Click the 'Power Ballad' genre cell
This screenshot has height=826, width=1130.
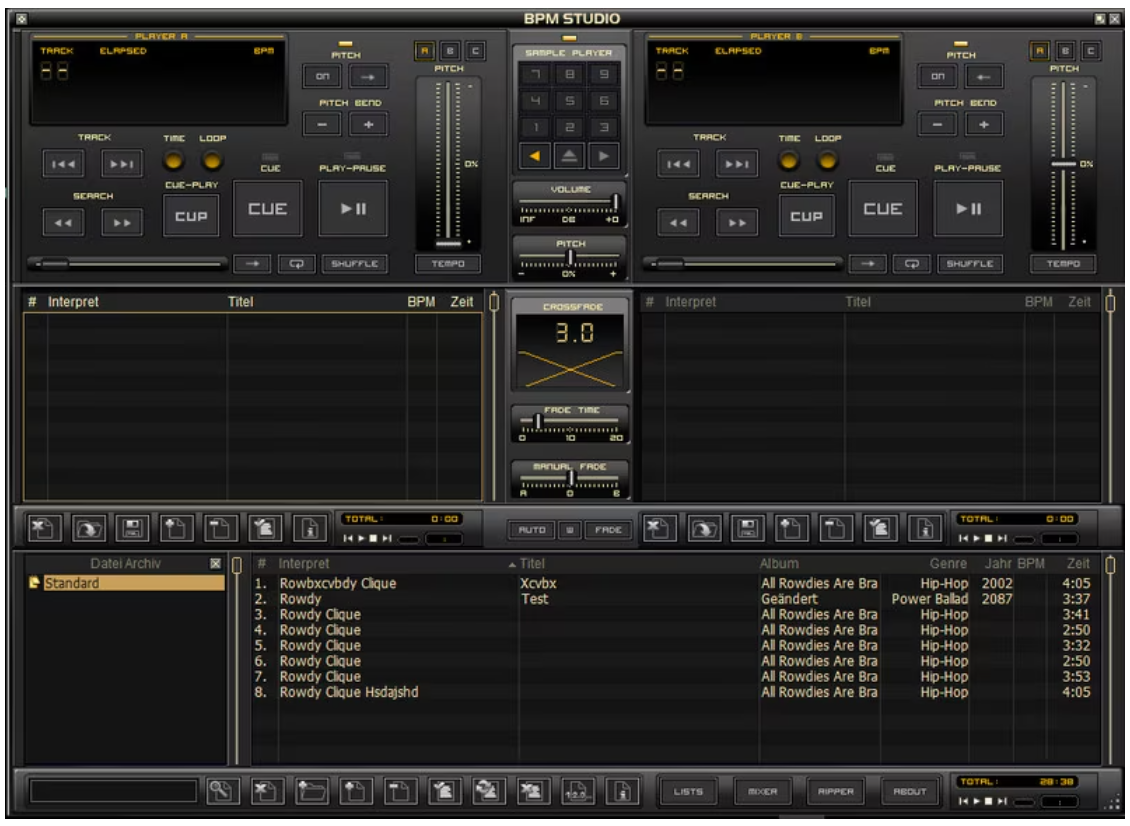tap(930, 599)
